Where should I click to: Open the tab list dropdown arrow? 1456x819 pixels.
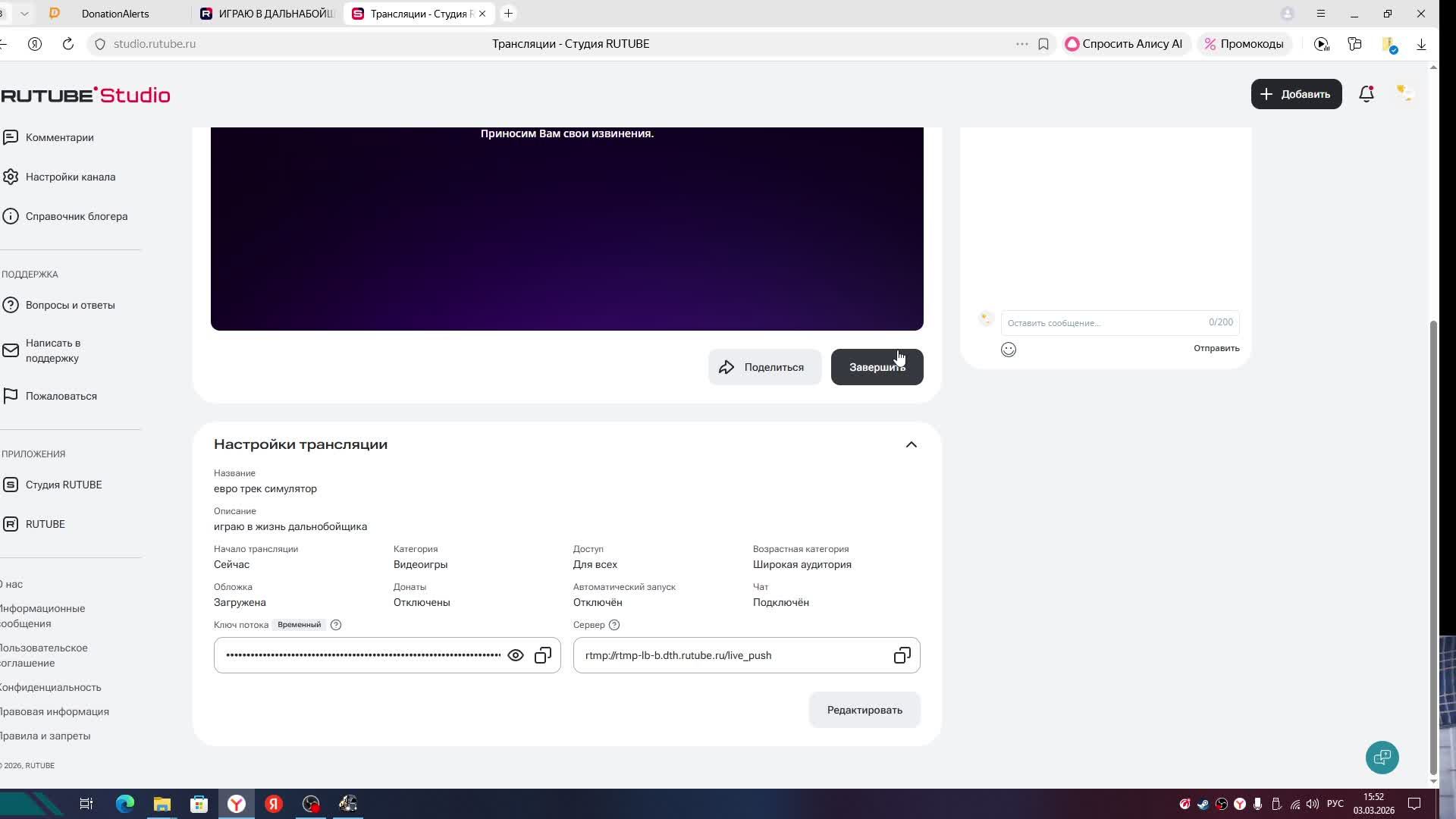24,14
